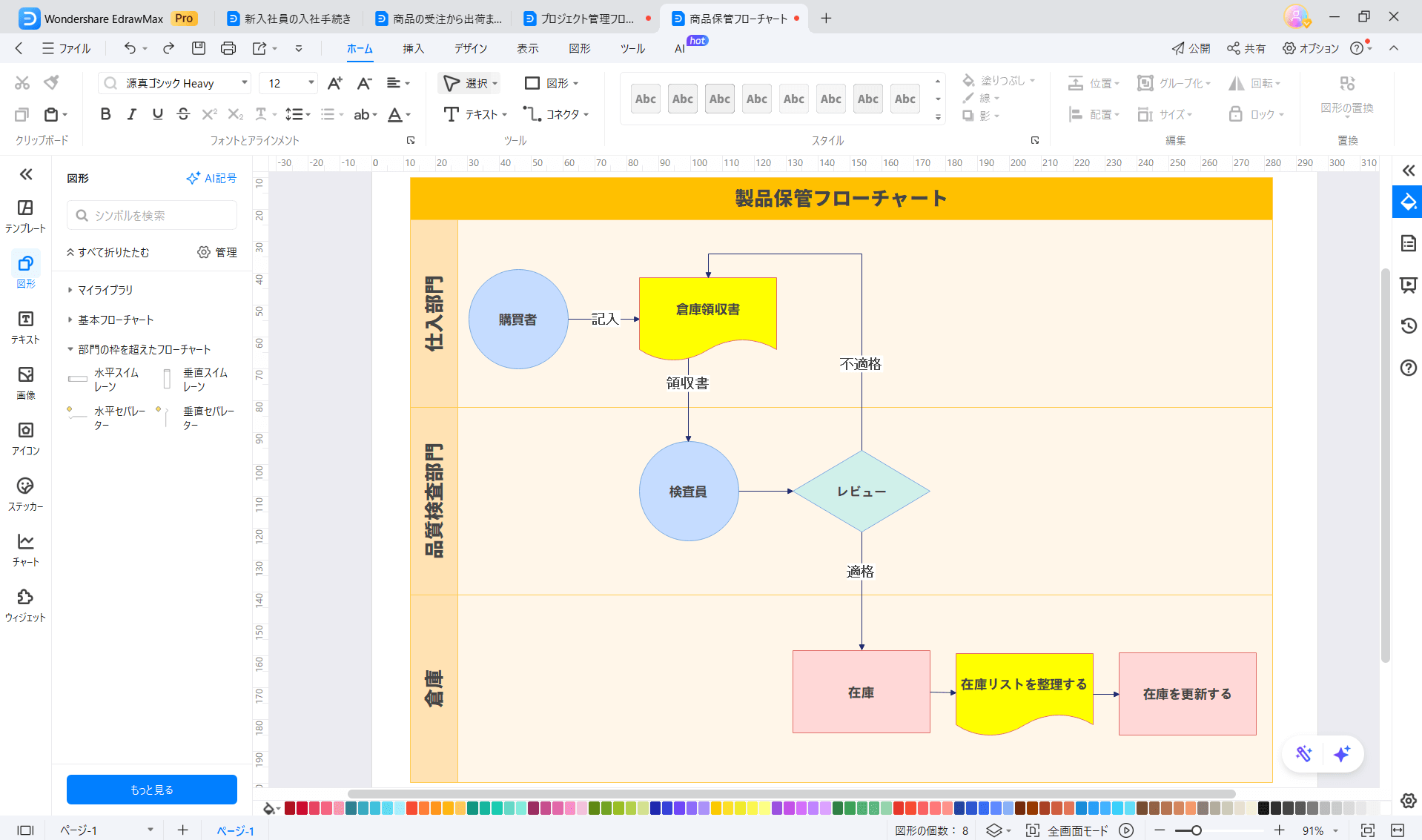Click すべて折りたたむ button
Viewport: 1422px width, 840px height.
[108, 252]
